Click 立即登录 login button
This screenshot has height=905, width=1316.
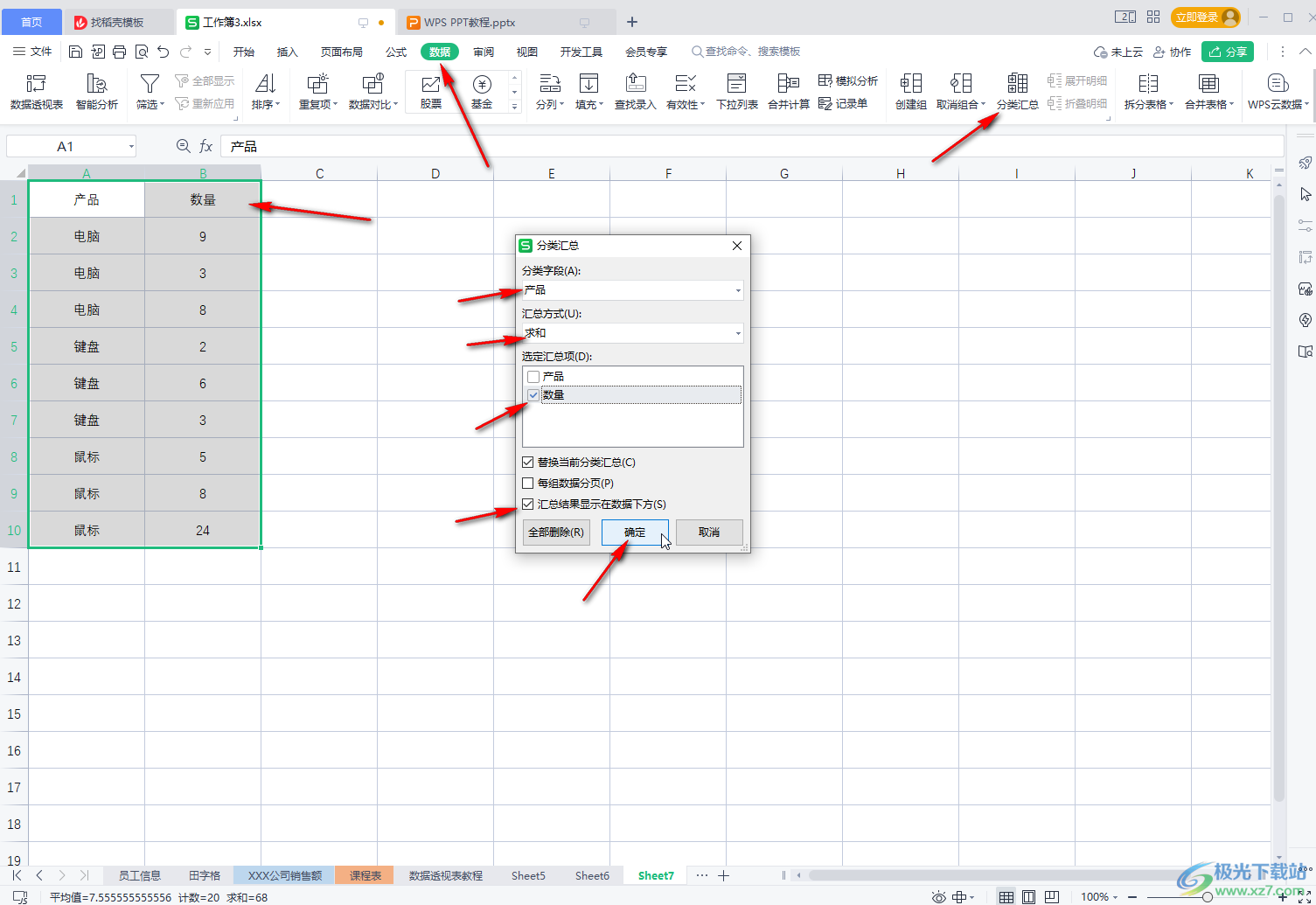[x=1207, y=17]
